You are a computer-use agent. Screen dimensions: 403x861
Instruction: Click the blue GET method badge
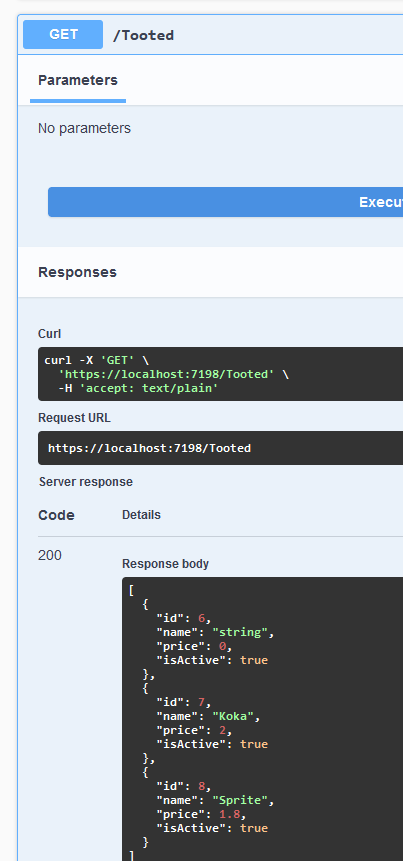pos(63,35)
